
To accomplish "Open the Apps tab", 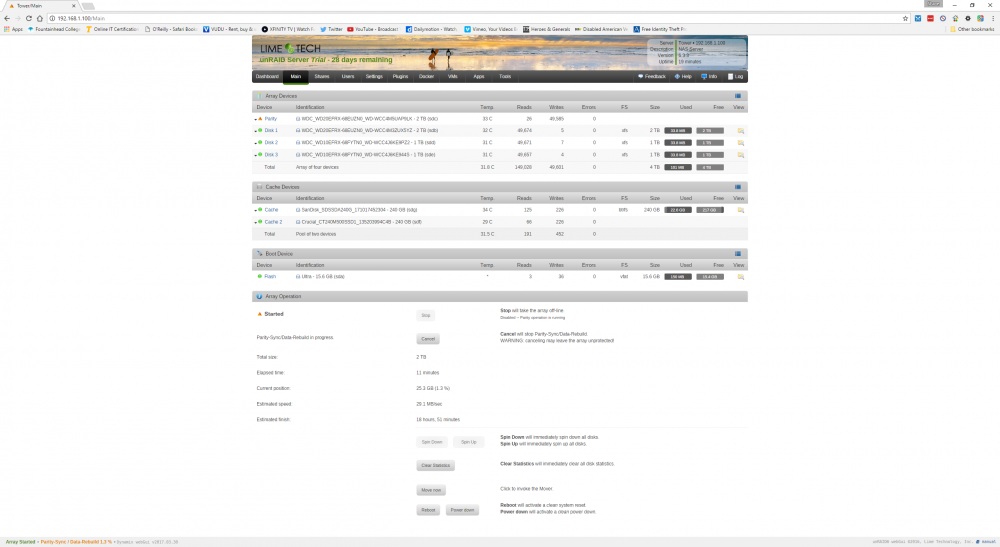I will point(479,77).
